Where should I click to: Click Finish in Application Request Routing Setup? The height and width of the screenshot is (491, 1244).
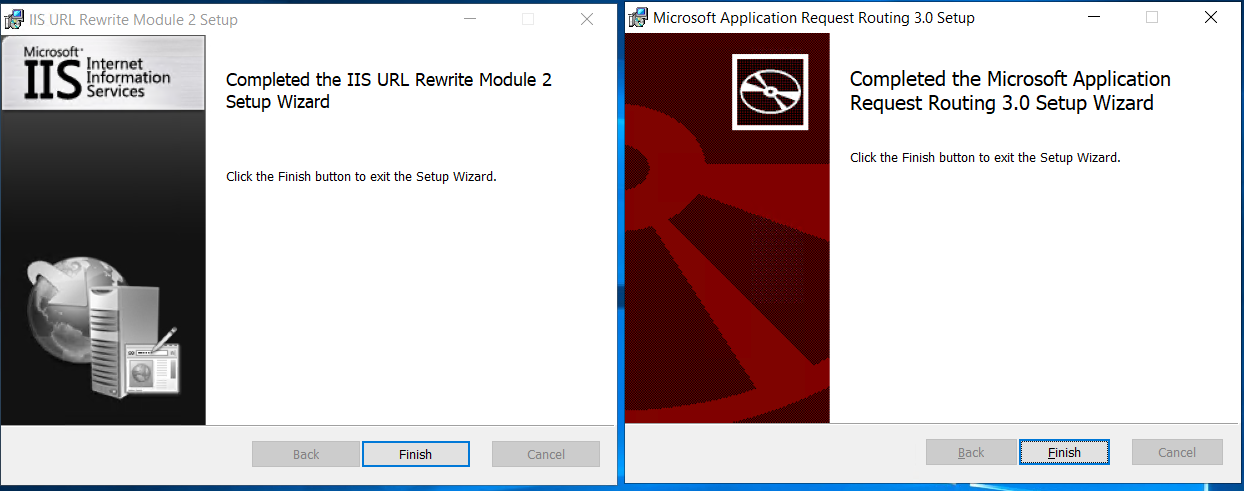pyautogui.click(x=1064, y=452)
